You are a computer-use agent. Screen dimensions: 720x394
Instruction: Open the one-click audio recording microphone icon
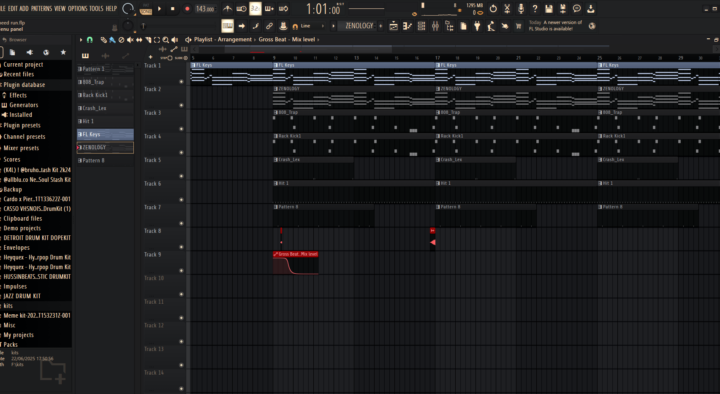click(x=521, y=9)
